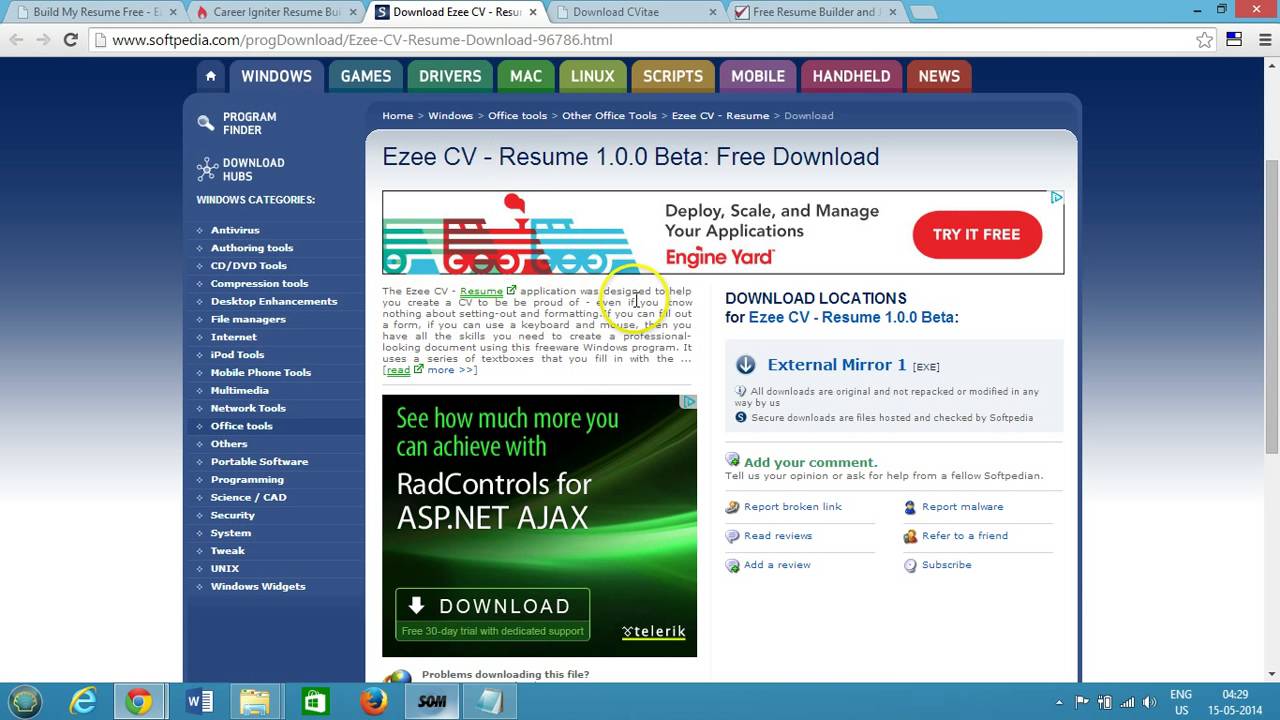Image resolution: width=1280 pixels, height=720 pixels.
Task: Switch to the Download CVitae tab
Action: click(635, 13)
